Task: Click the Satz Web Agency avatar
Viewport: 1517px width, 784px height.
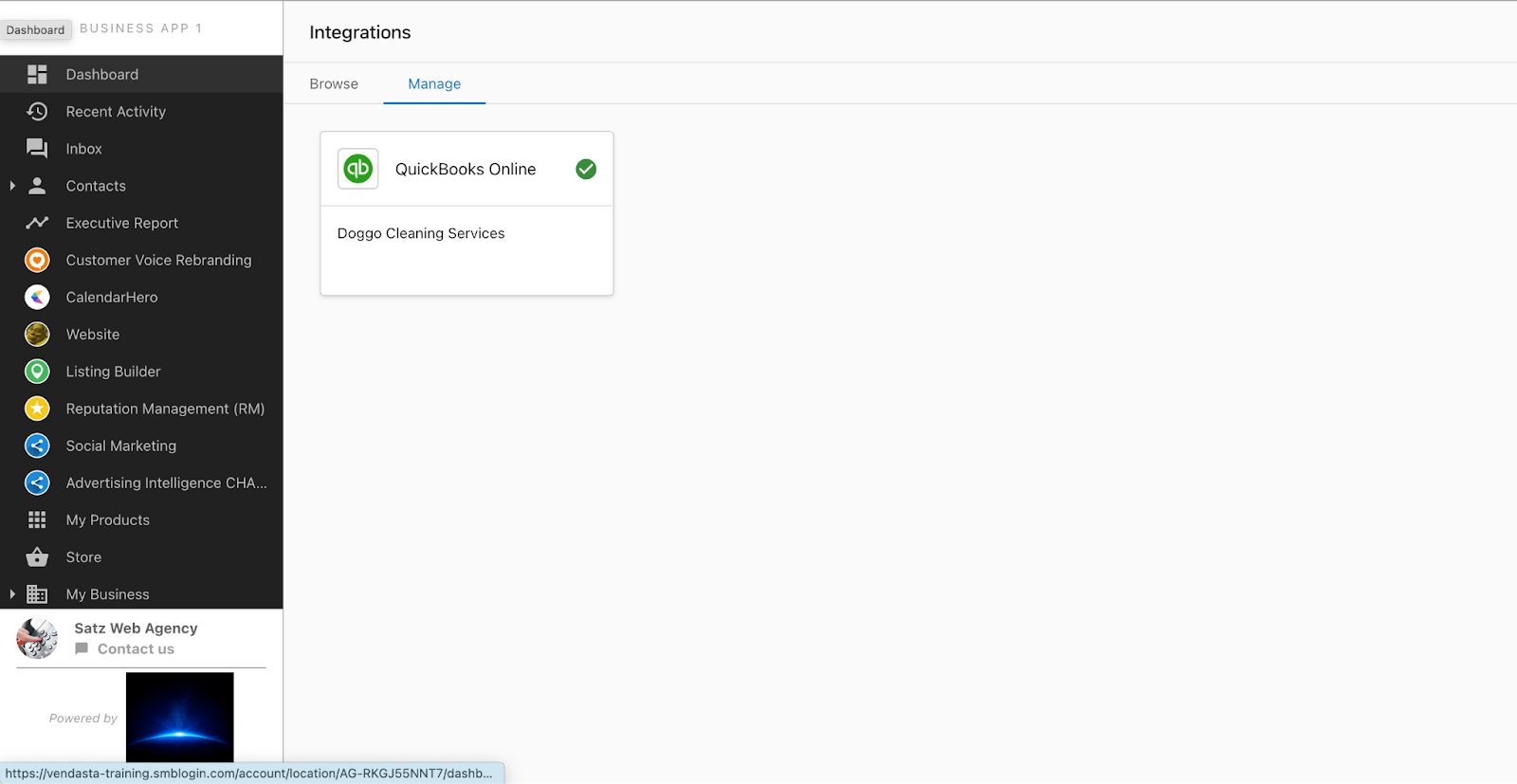Action: tap(37, 638)
